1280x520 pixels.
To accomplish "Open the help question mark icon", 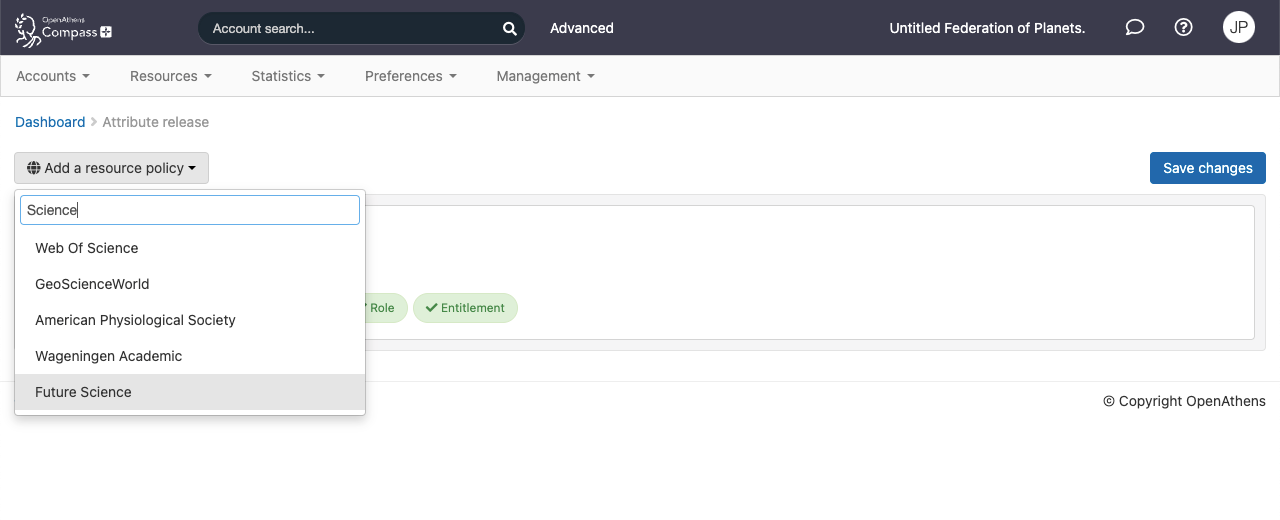I will click(x=1183, y=28).
